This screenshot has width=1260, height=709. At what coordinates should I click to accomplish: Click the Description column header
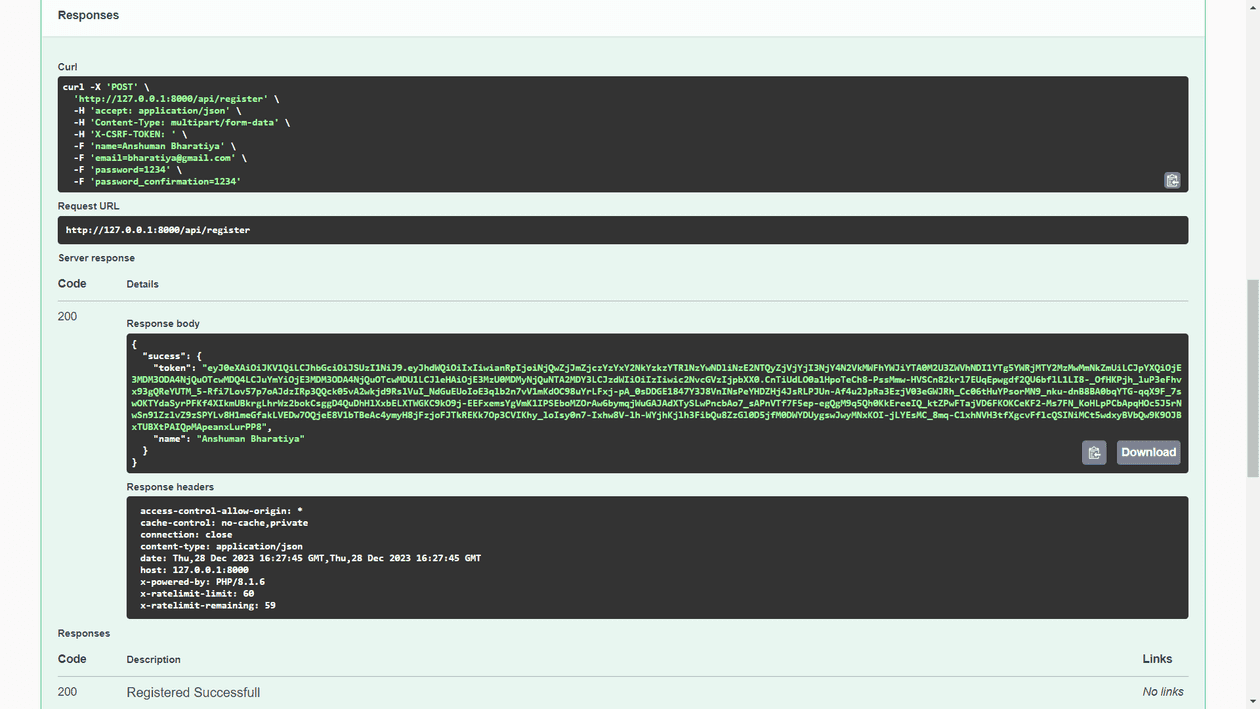tap(153, 659)
